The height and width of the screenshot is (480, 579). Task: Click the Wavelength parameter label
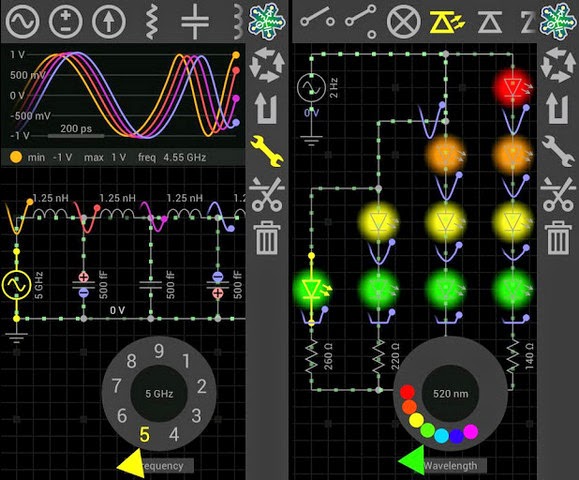tap(450, 466)
